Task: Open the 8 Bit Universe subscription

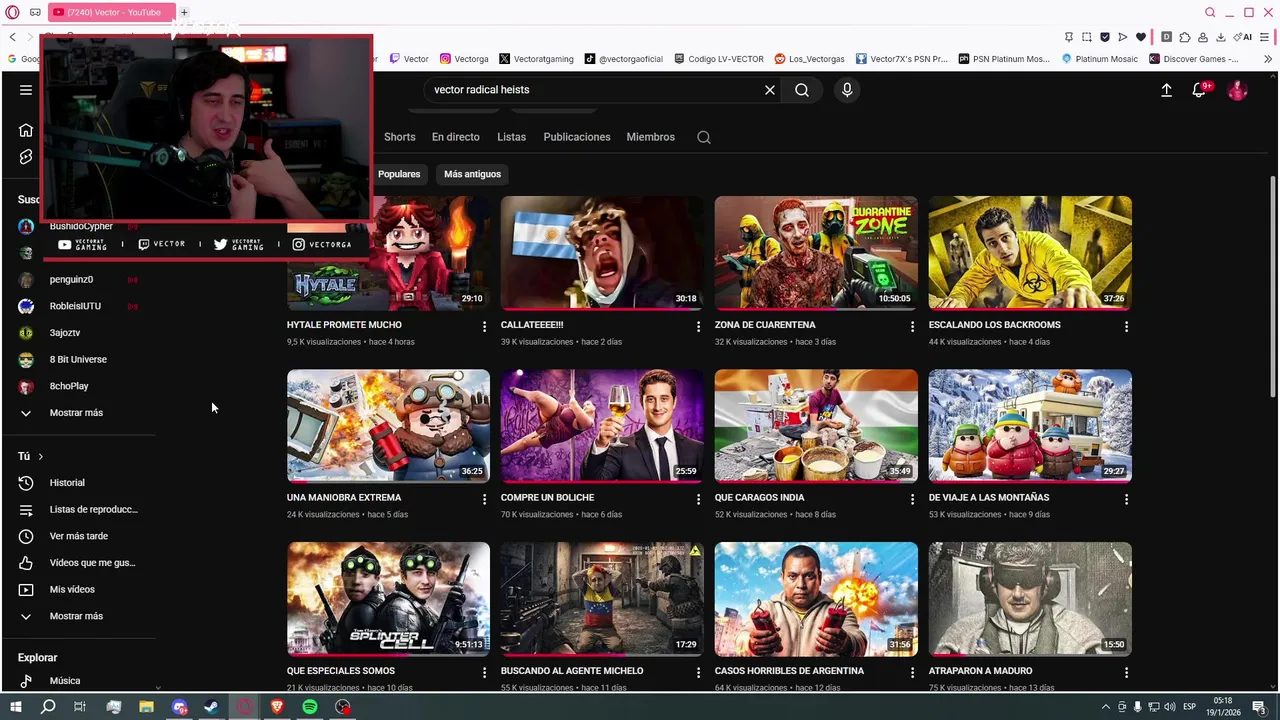Action: [x=78, y=360]
